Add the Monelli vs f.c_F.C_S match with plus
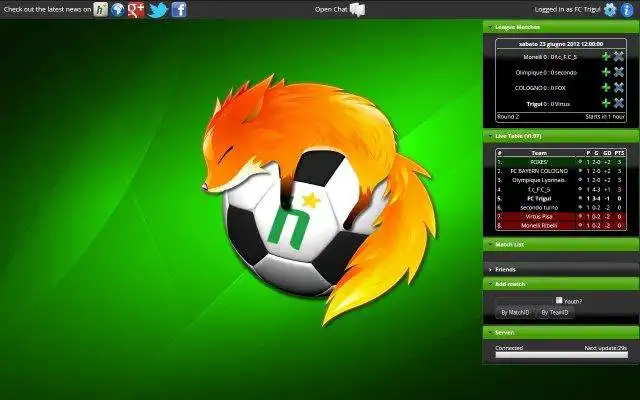The height and width of the screenshot is (400, 640). coord(606,56)
